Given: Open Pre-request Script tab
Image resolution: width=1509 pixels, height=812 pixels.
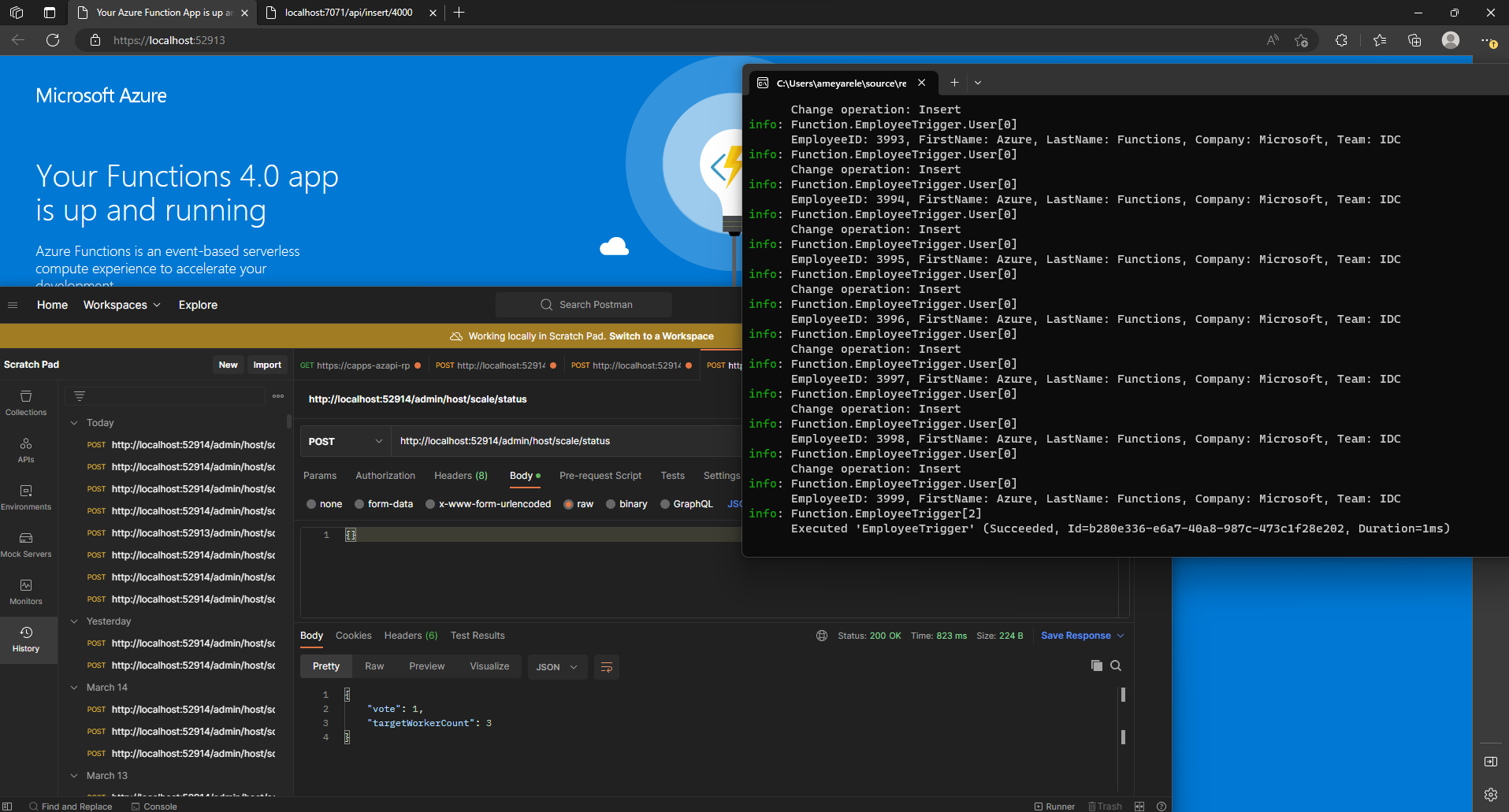Looking at the screenshot, I should click(x=600, y=476).
